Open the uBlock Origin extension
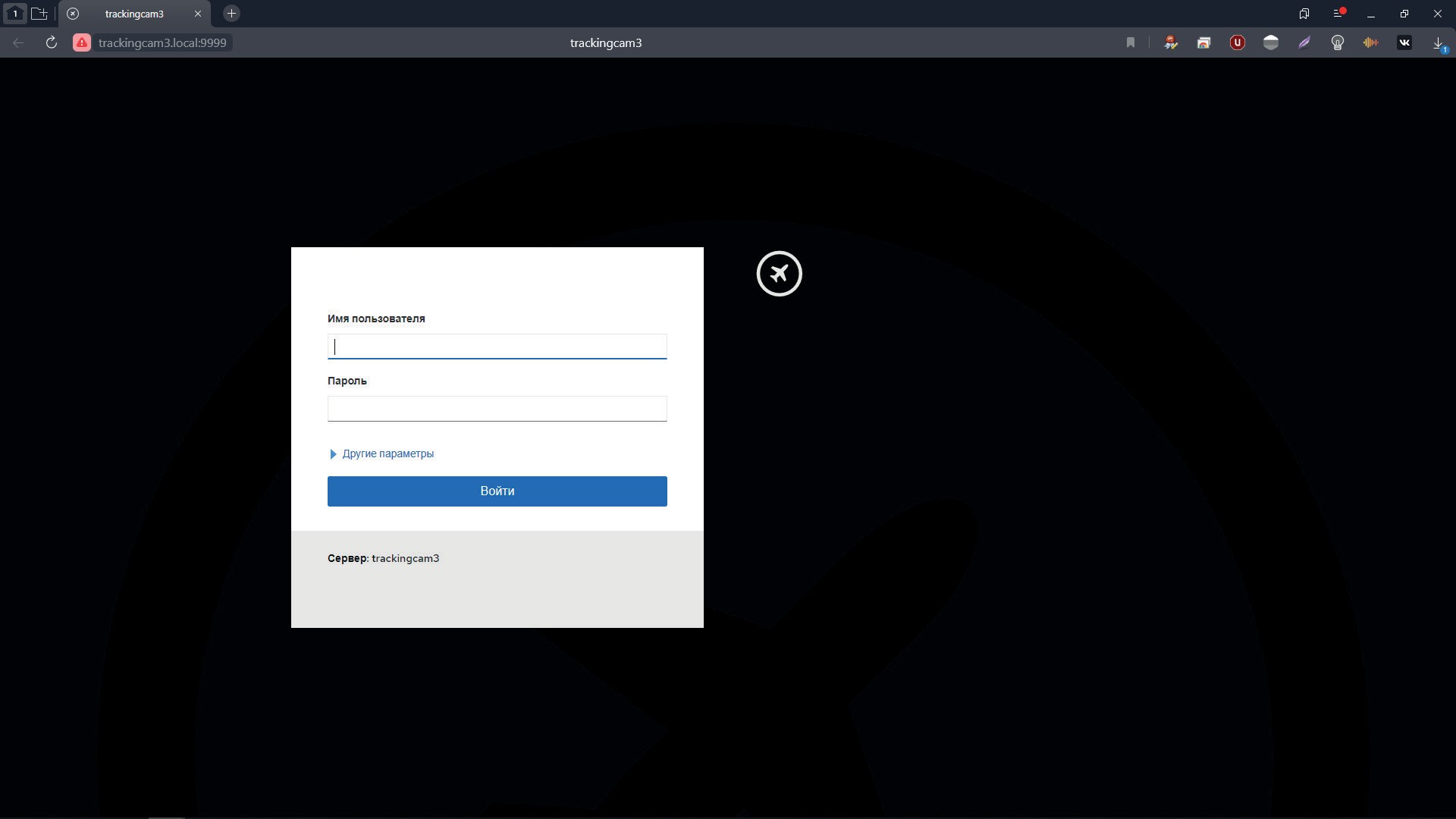Image resolution: width=1456 pixels, height=819 pixels. point(1238,42)
